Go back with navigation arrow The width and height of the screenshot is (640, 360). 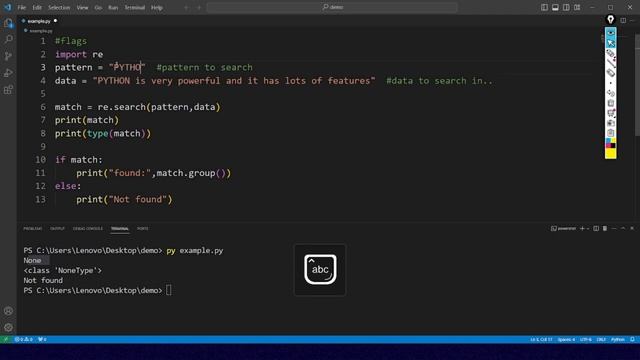pyautogui.click(x=186, y=7)
